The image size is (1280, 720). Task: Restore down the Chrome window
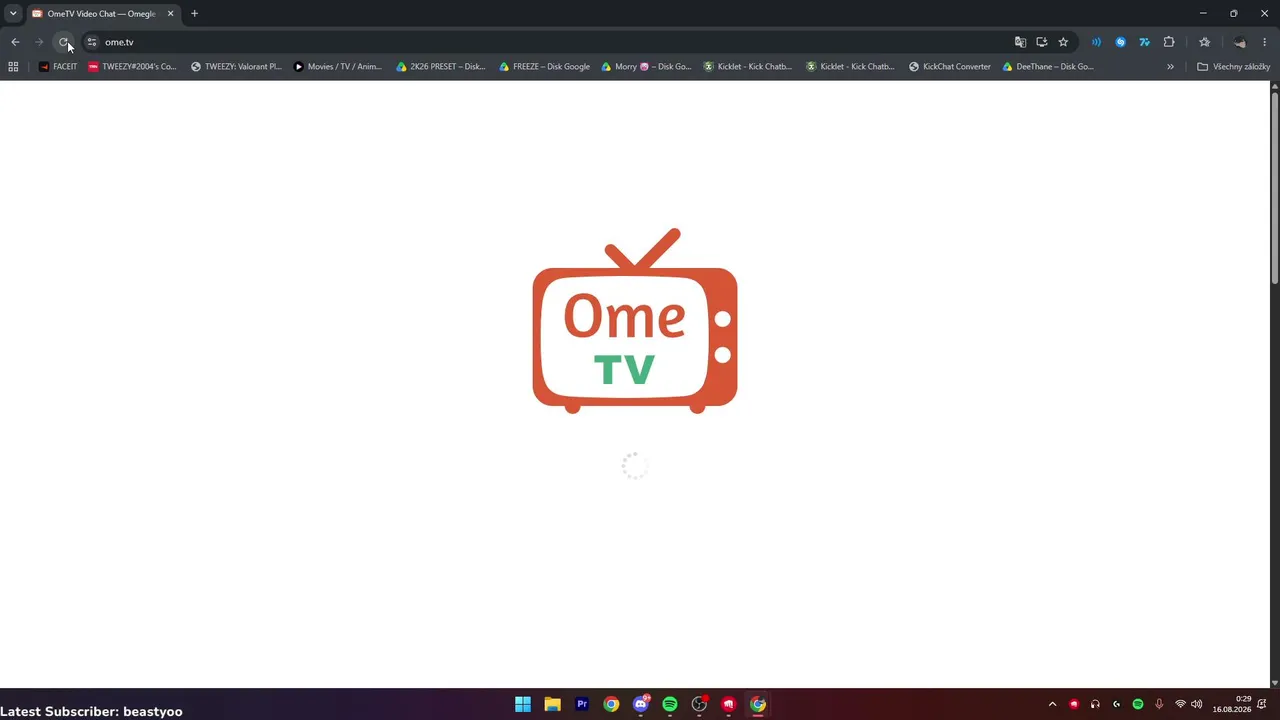point(1233,14)
